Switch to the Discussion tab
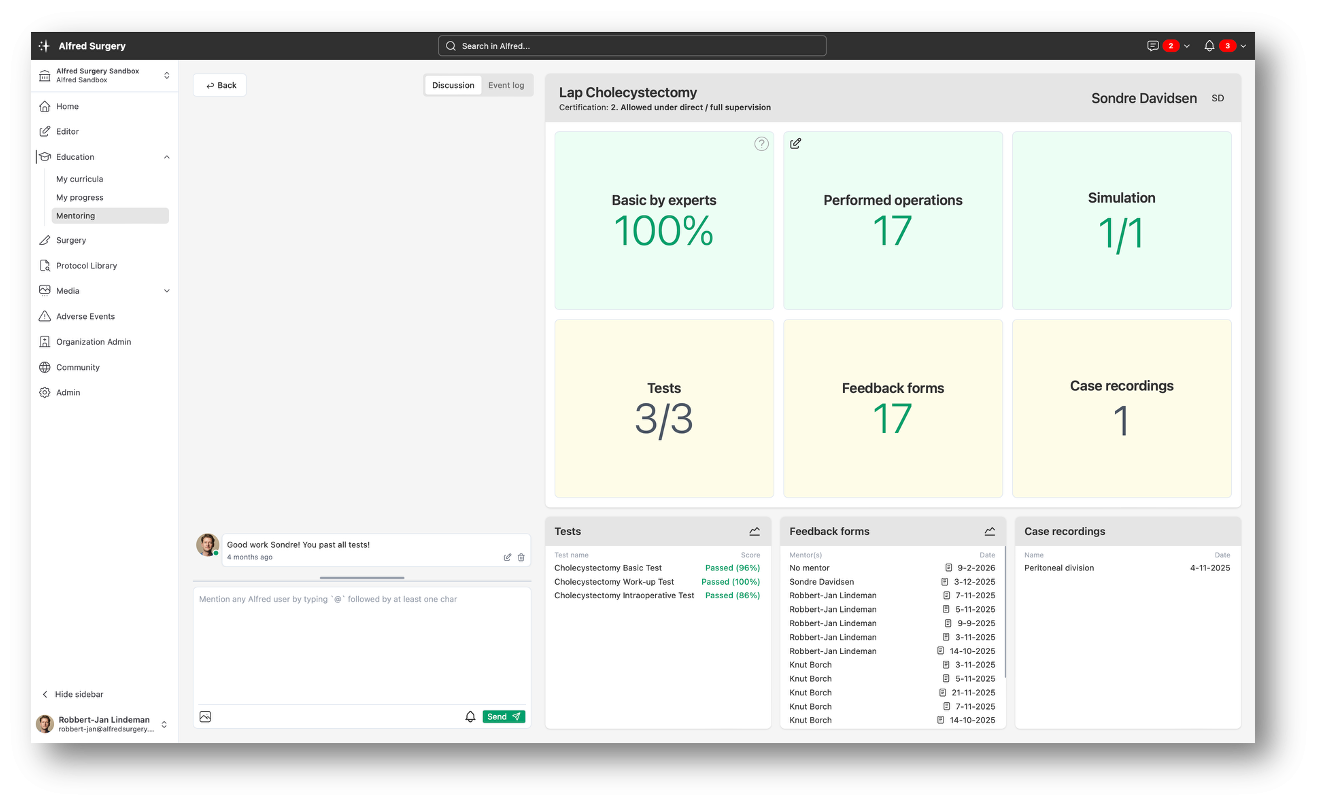This screenshot has height=806, width=1318. click(x=453, y=85)
